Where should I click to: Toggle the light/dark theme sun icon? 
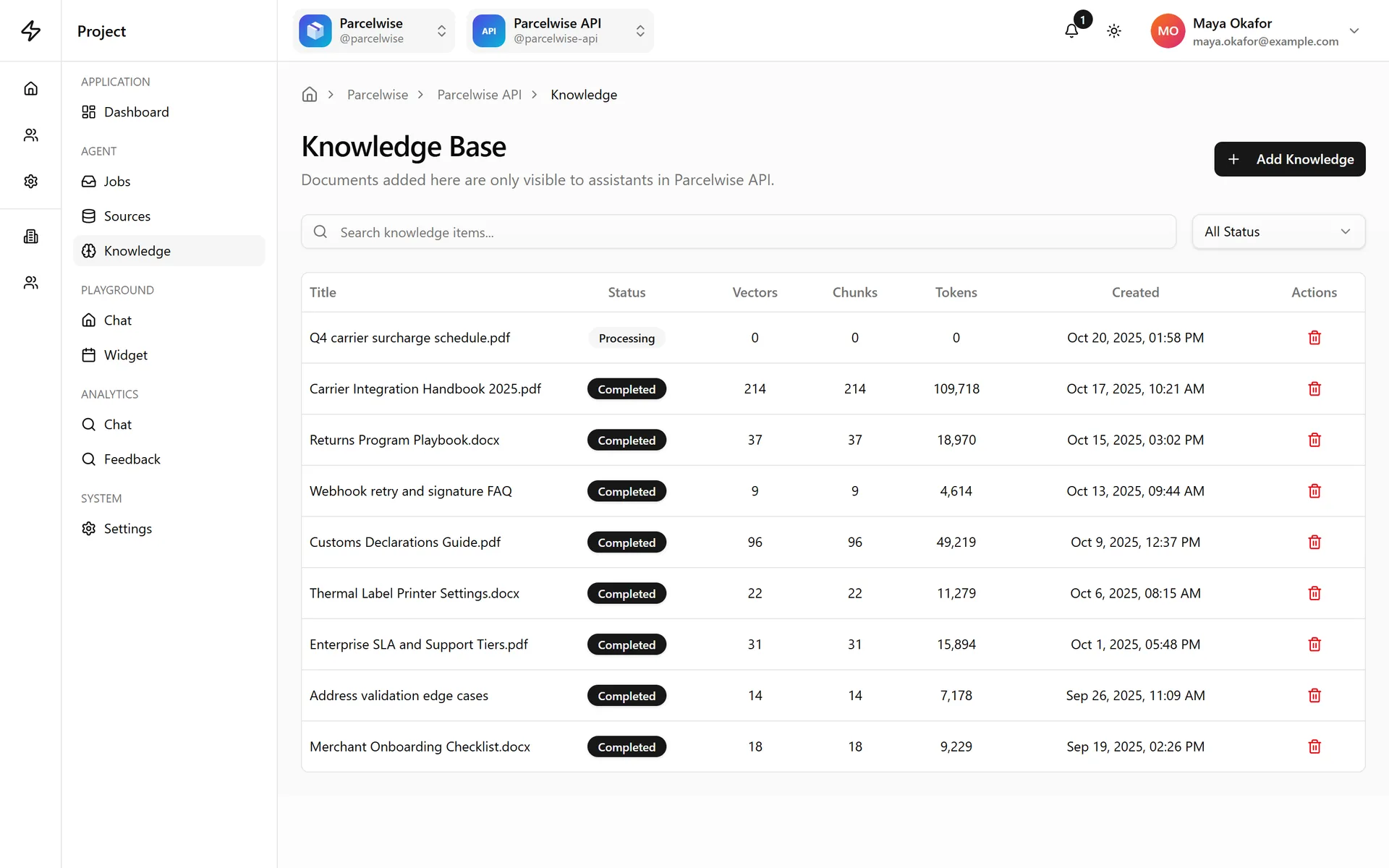(1114, 30)
